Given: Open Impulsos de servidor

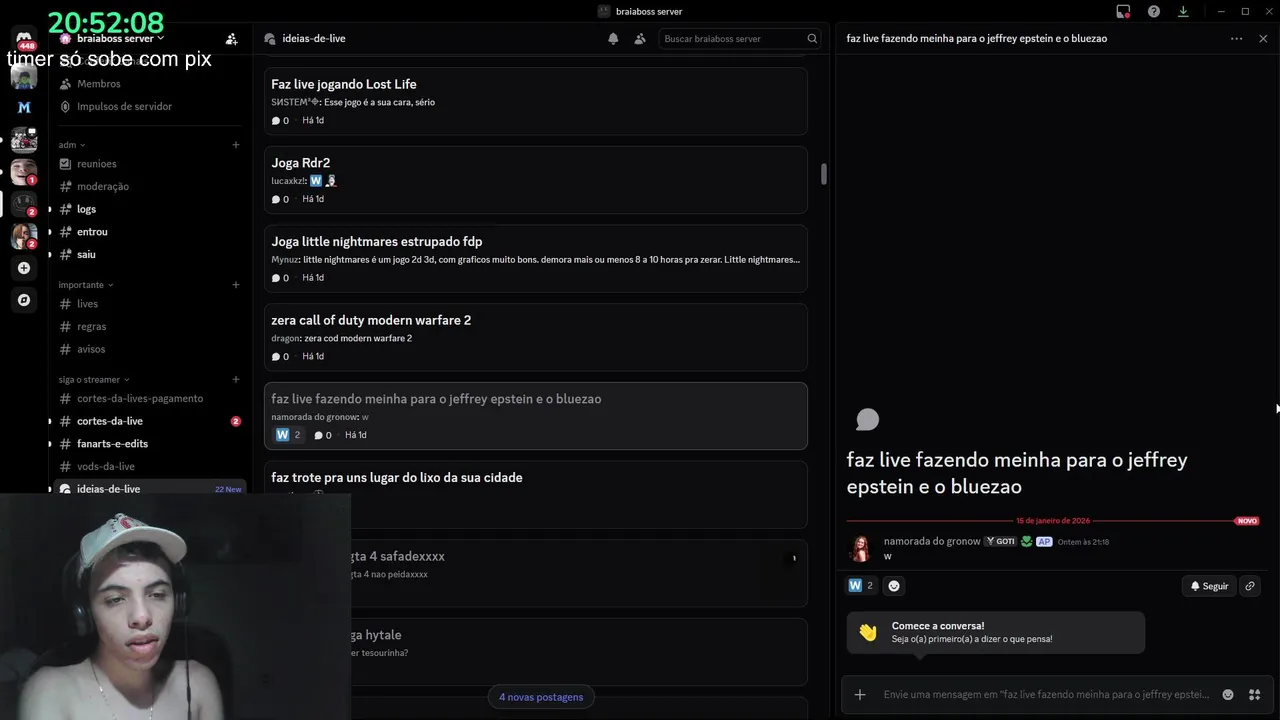Looking at the screenshot, I should 148,106.
